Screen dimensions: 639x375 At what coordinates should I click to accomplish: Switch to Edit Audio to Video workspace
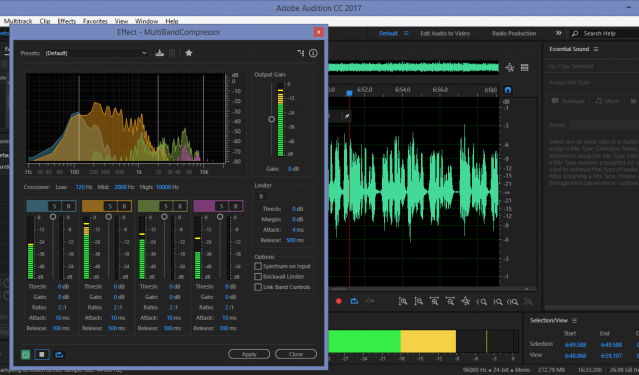(445, 33)
